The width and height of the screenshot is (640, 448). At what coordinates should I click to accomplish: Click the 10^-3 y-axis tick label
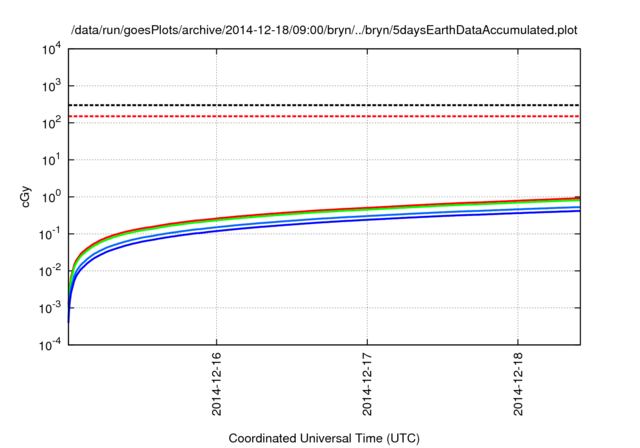click(51, 308)
